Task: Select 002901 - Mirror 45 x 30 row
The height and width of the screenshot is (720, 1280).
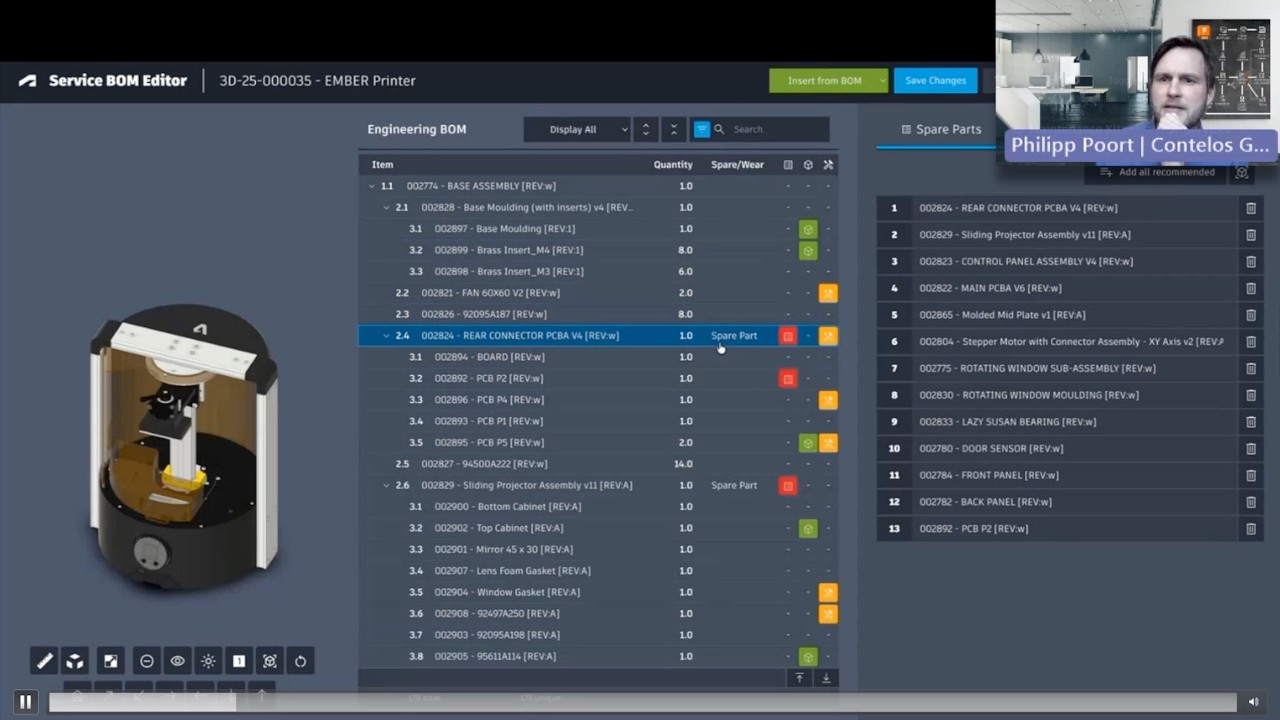Action: 598,549
